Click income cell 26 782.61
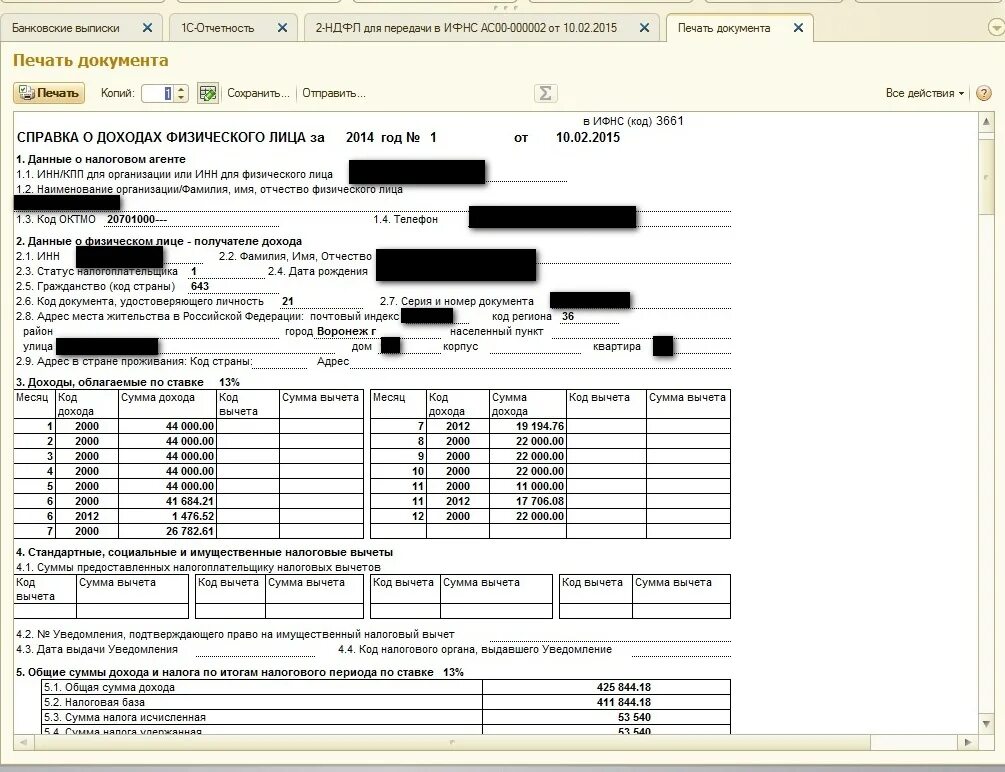The height and width of the screenshot is (772, 1005). click(x=167, y=531)
